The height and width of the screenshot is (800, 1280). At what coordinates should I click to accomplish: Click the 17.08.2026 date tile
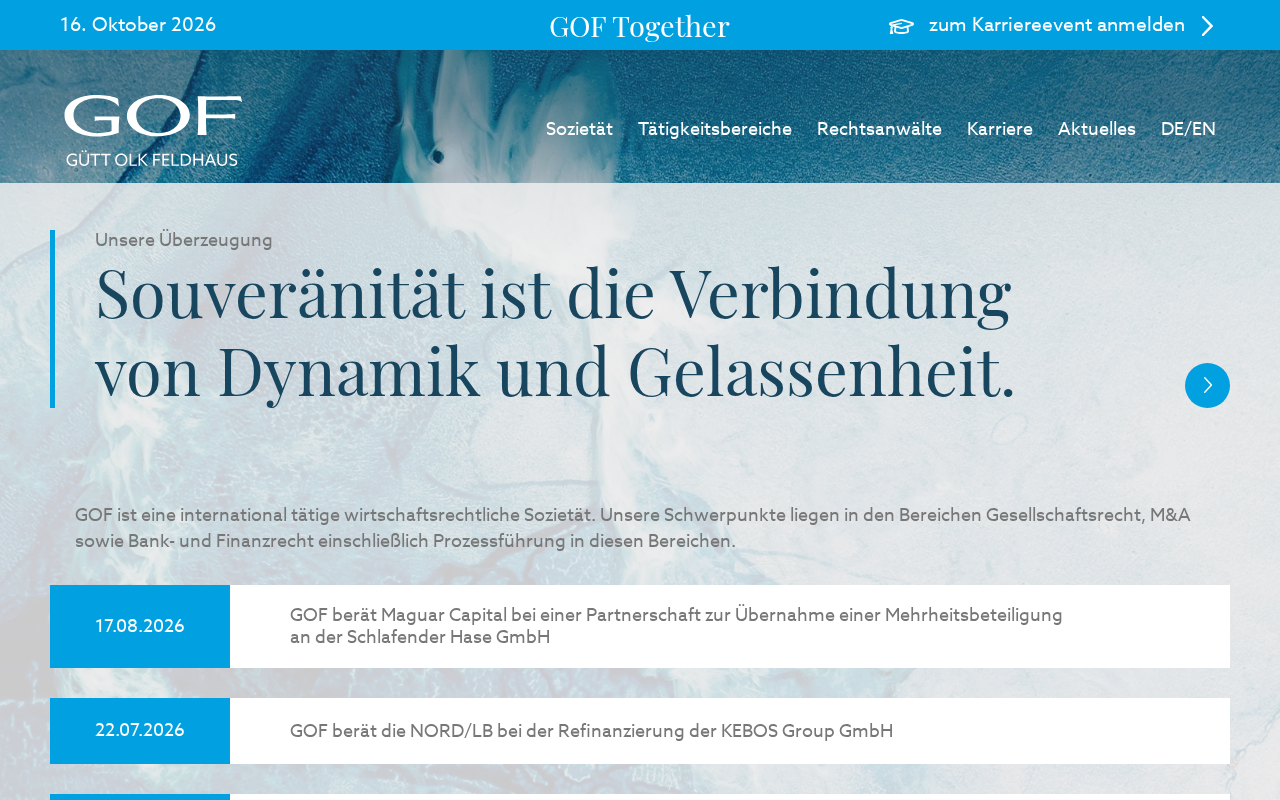click(140, 626)
